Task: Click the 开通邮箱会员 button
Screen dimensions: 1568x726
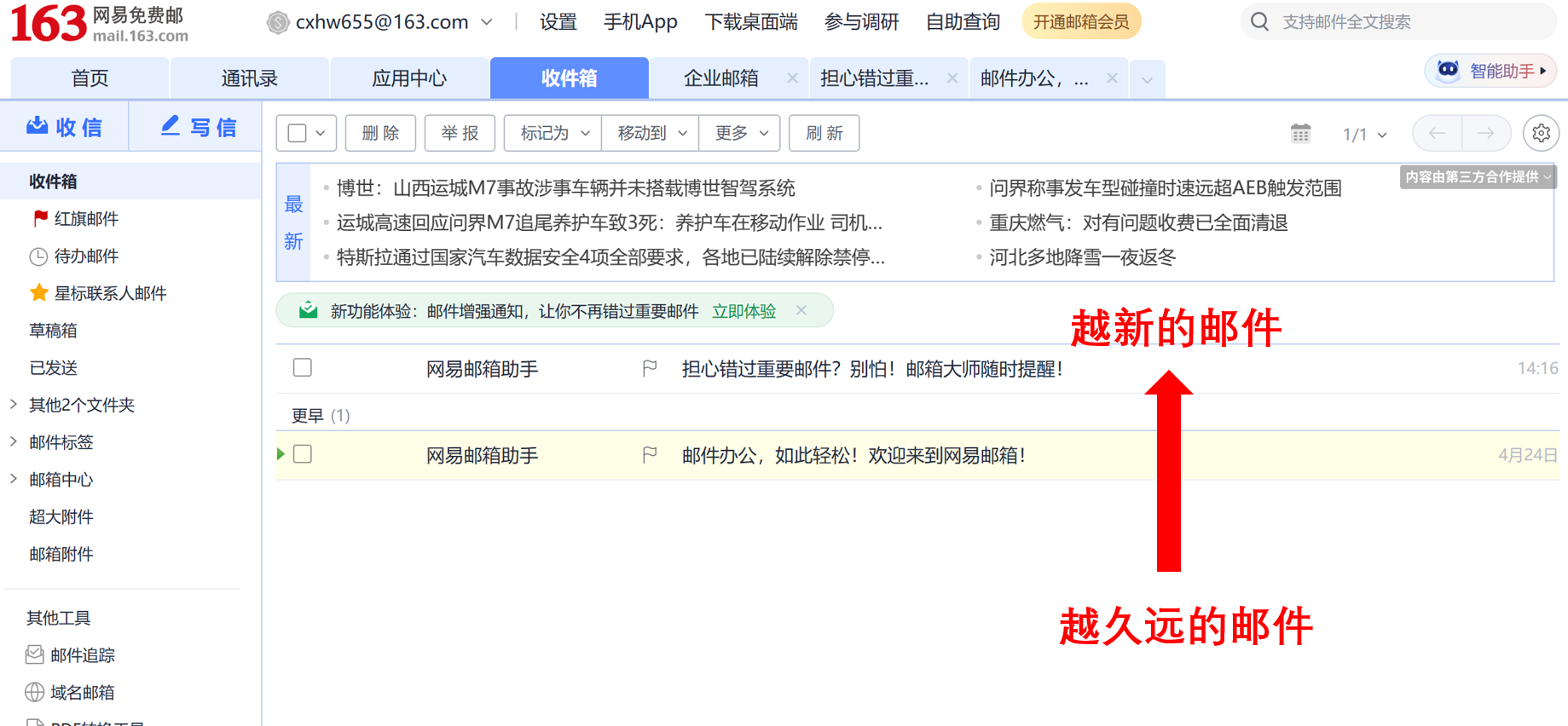Action: [x=1081, y=21]
